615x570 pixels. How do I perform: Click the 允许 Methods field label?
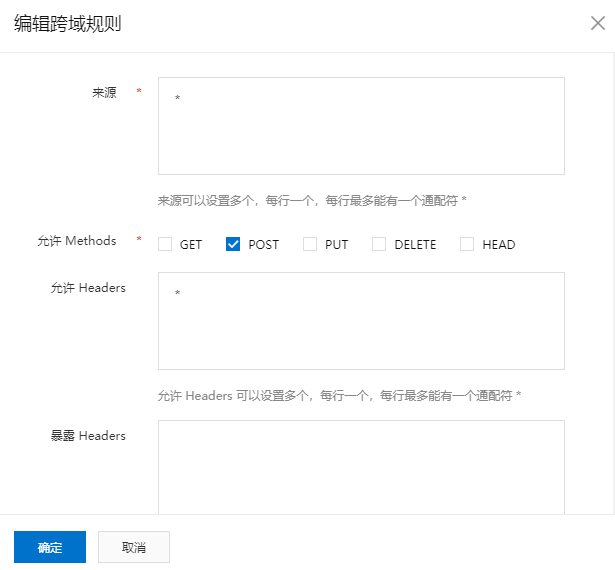tap(77, 240)
